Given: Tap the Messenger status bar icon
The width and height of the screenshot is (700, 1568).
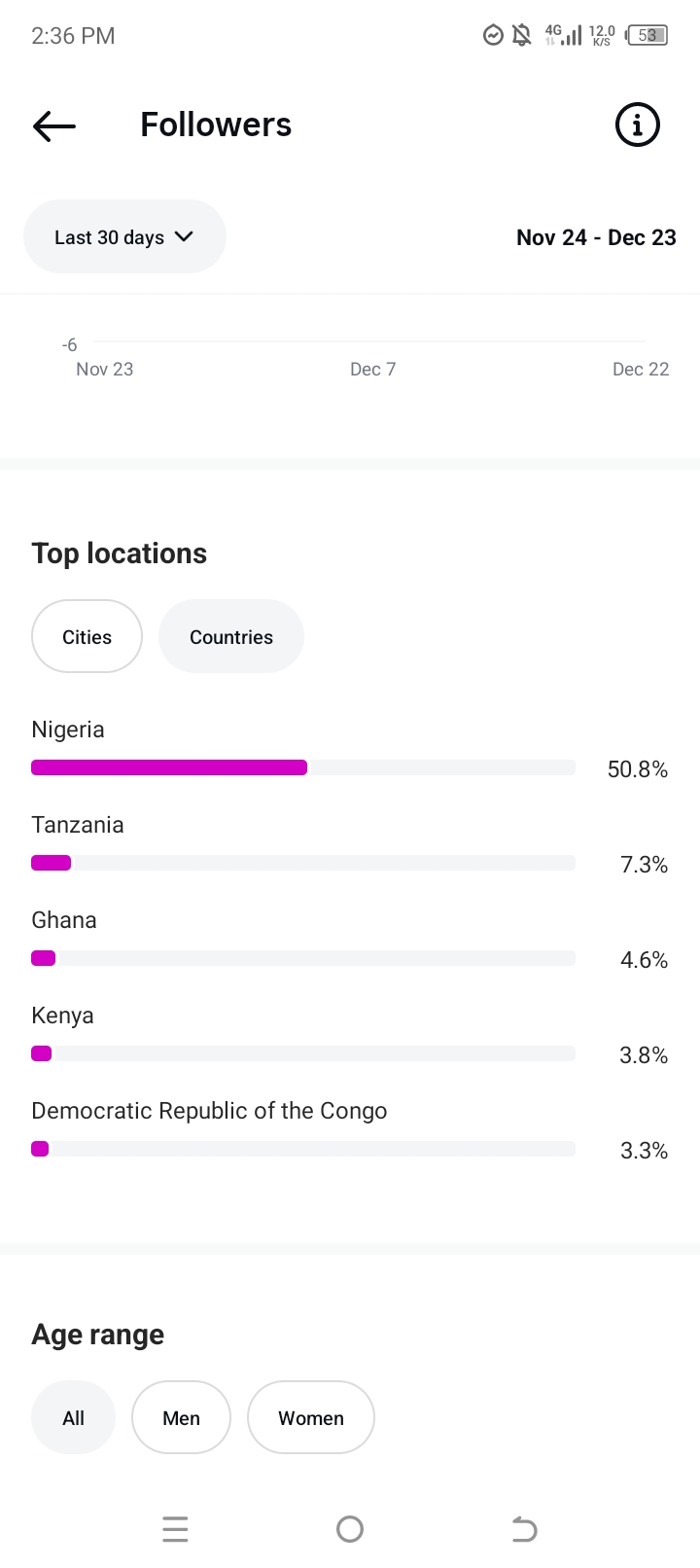Looking at the screenshot, I should [493, 36].
